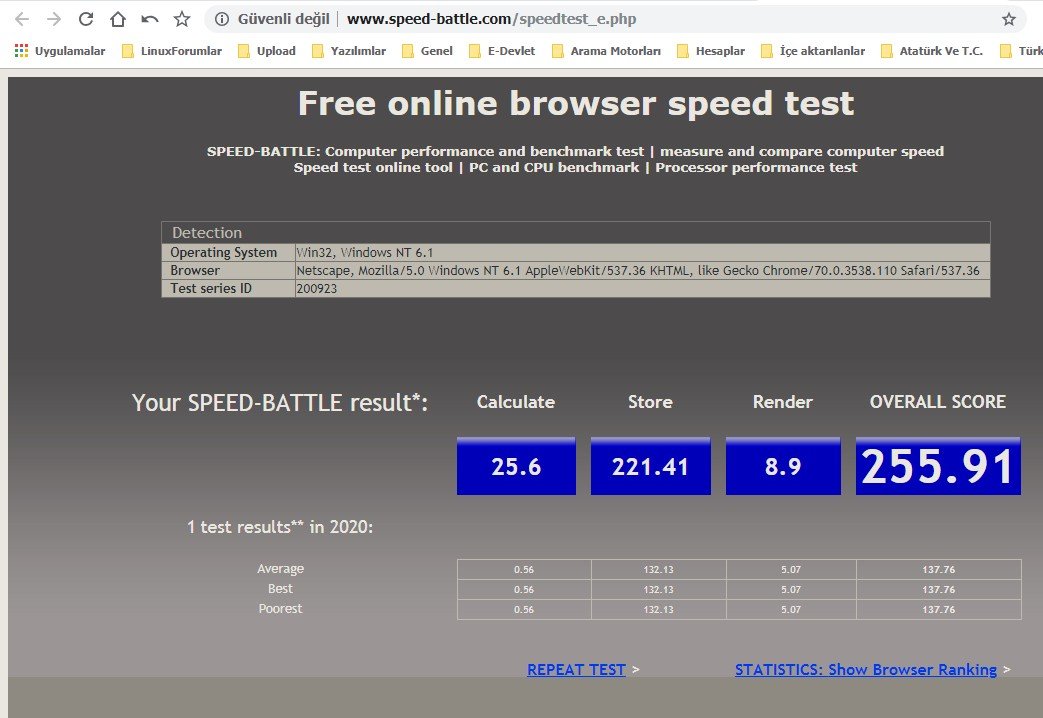This screenshot has height=718, width=1043.
Task: Open the Arama Motorları bookmark folder
Action: point(607,51)
